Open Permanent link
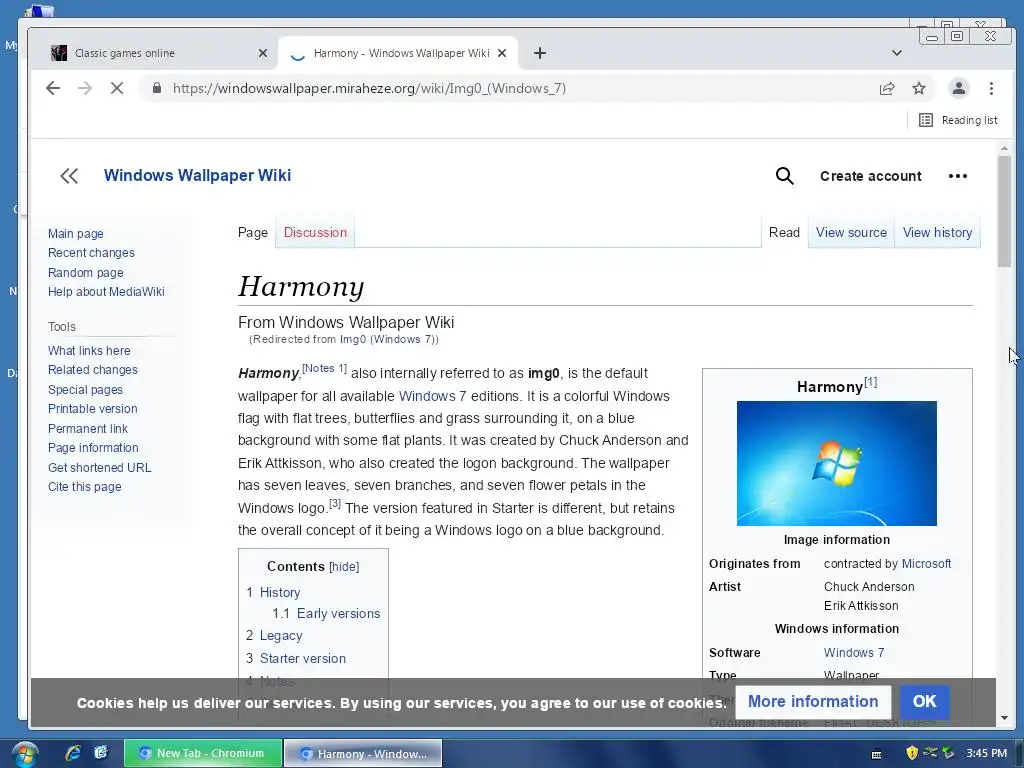This screenshot has height=768, width=1024. tap(88, 428)
